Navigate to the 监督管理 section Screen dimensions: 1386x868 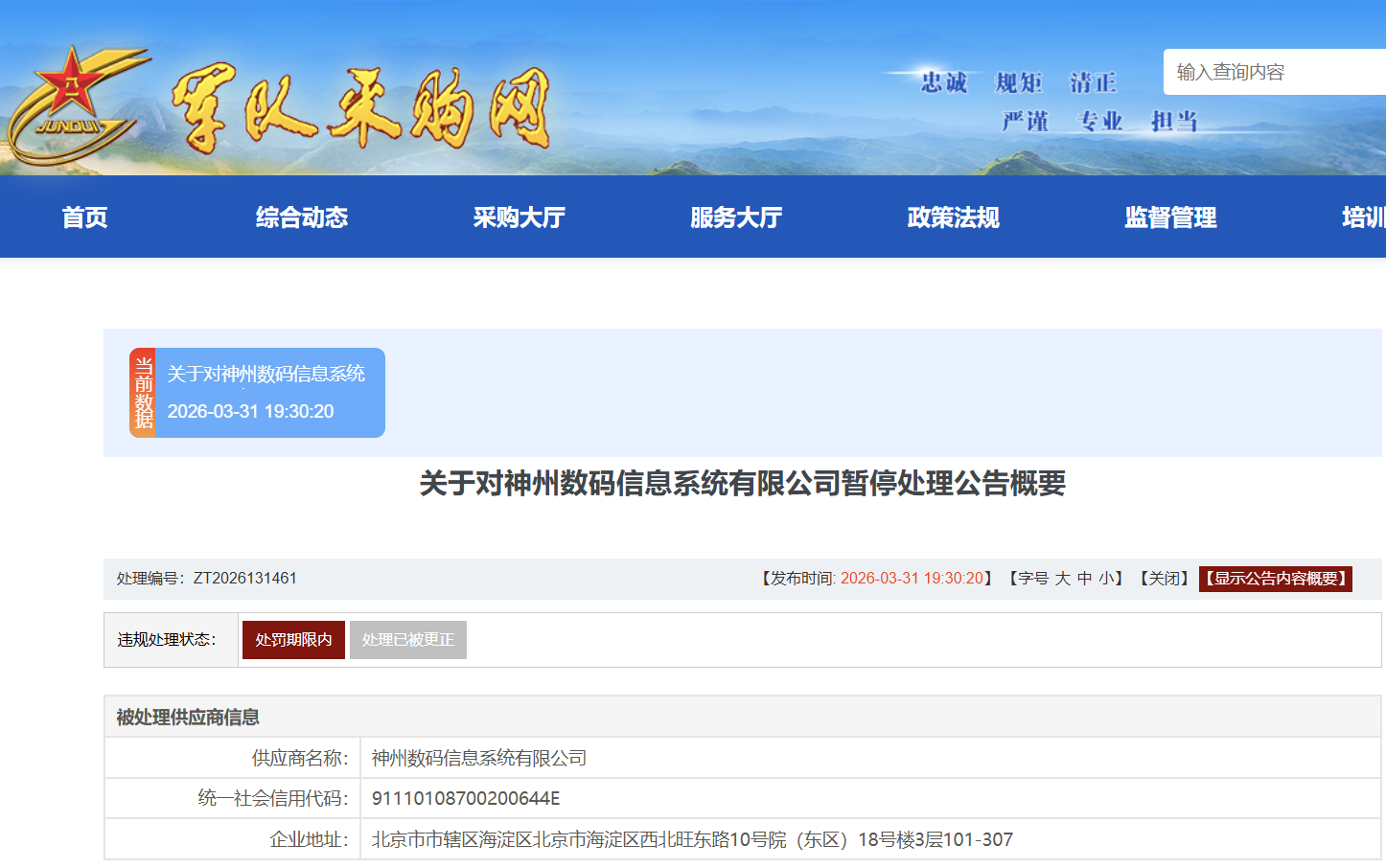click(x=1170, y=217)
